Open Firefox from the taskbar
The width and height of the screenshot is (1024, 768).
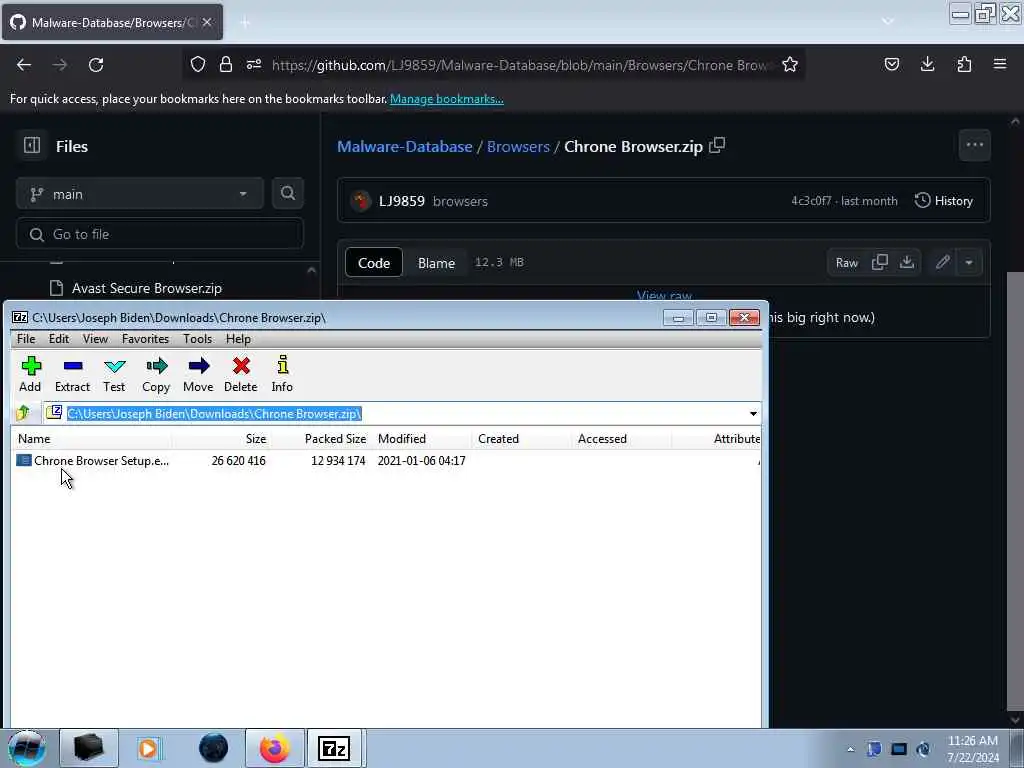(274, 748)
